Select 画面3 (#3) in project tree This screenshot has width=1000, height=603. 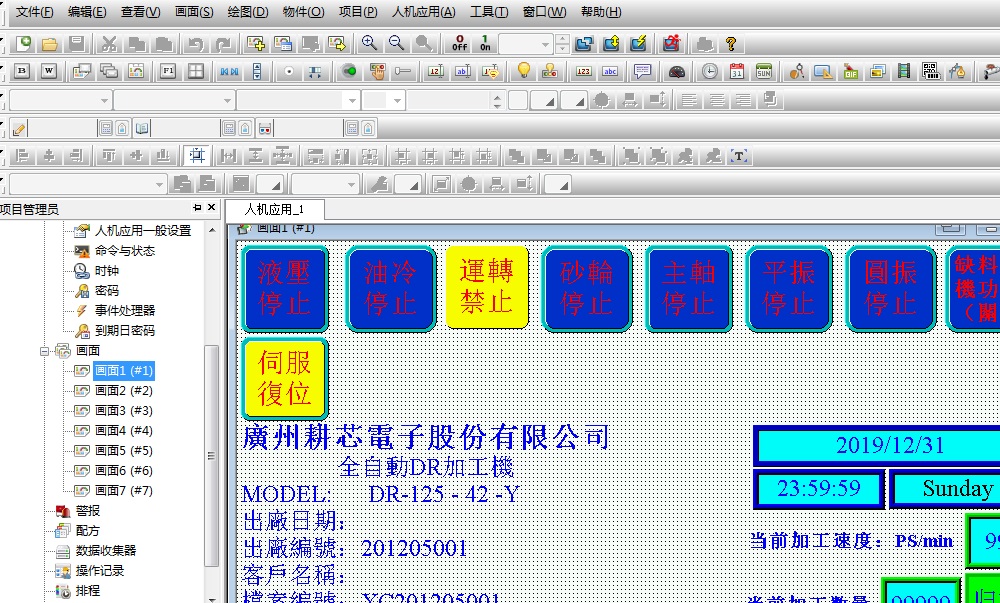(123, 411)
